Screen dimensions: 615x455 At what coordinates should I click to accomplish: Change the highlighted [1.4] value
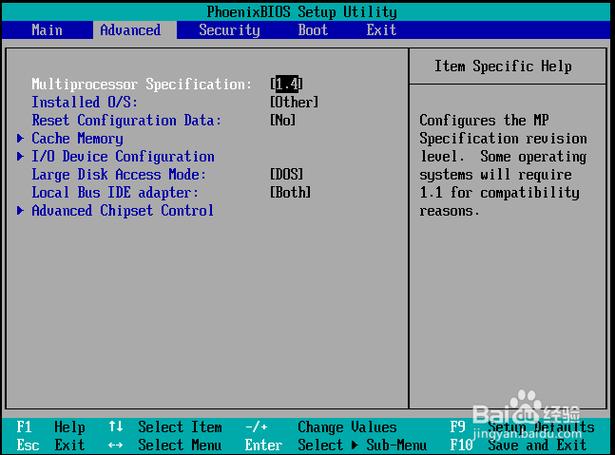287,84
